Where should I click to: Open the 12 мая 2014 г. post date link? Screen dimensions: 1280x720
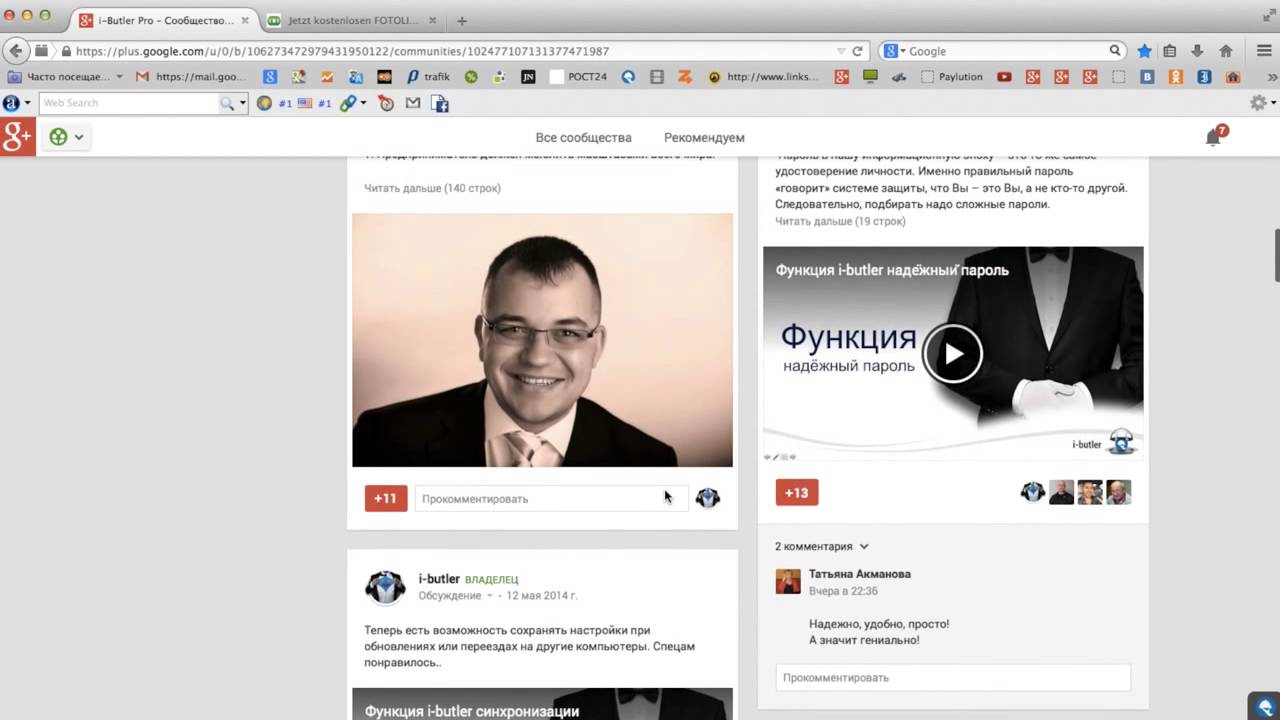542,596
